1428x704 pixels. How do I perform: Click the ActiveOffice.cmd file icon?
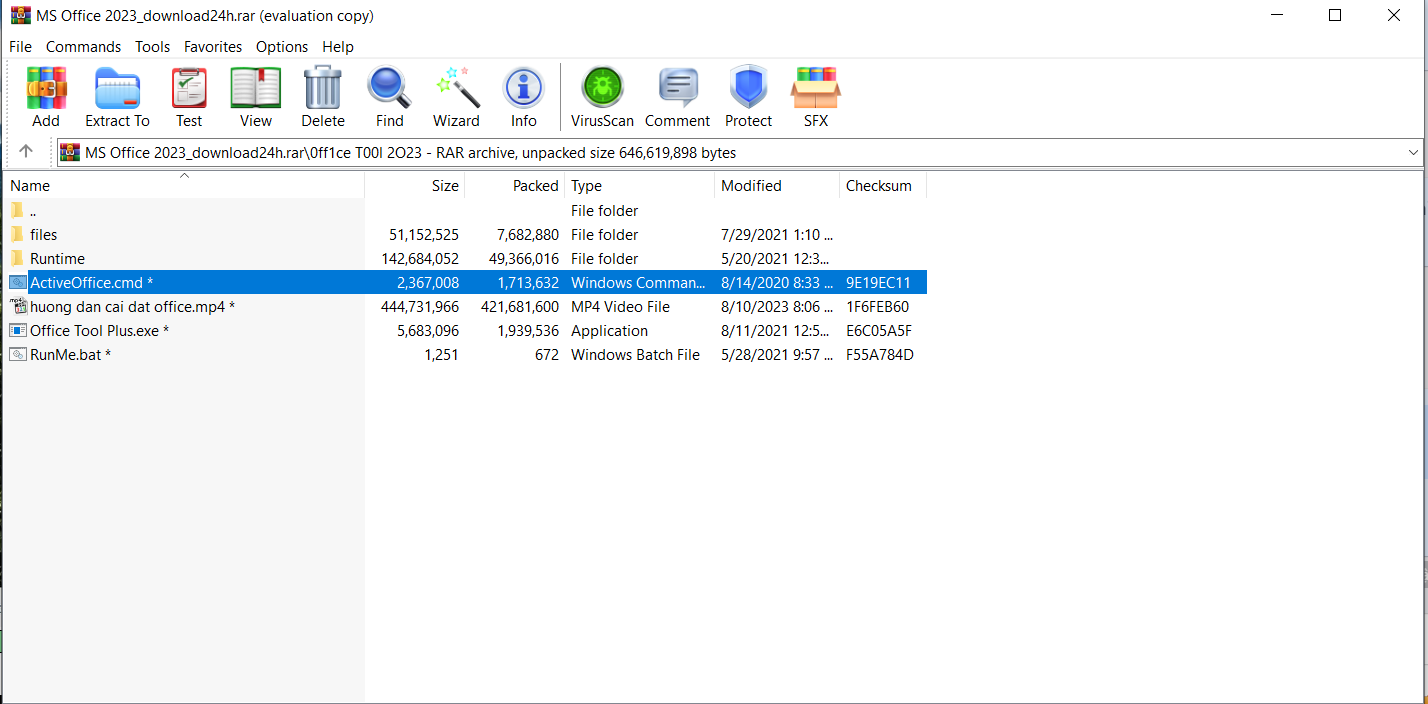pos(18,282)
